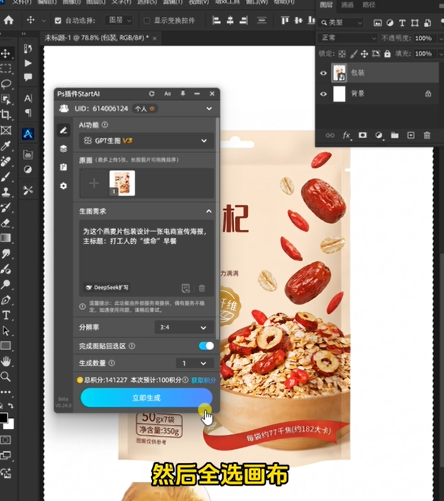Select the Horizontal Type tool
Screen dimensions: 444x501
click(x=6, y=315)
